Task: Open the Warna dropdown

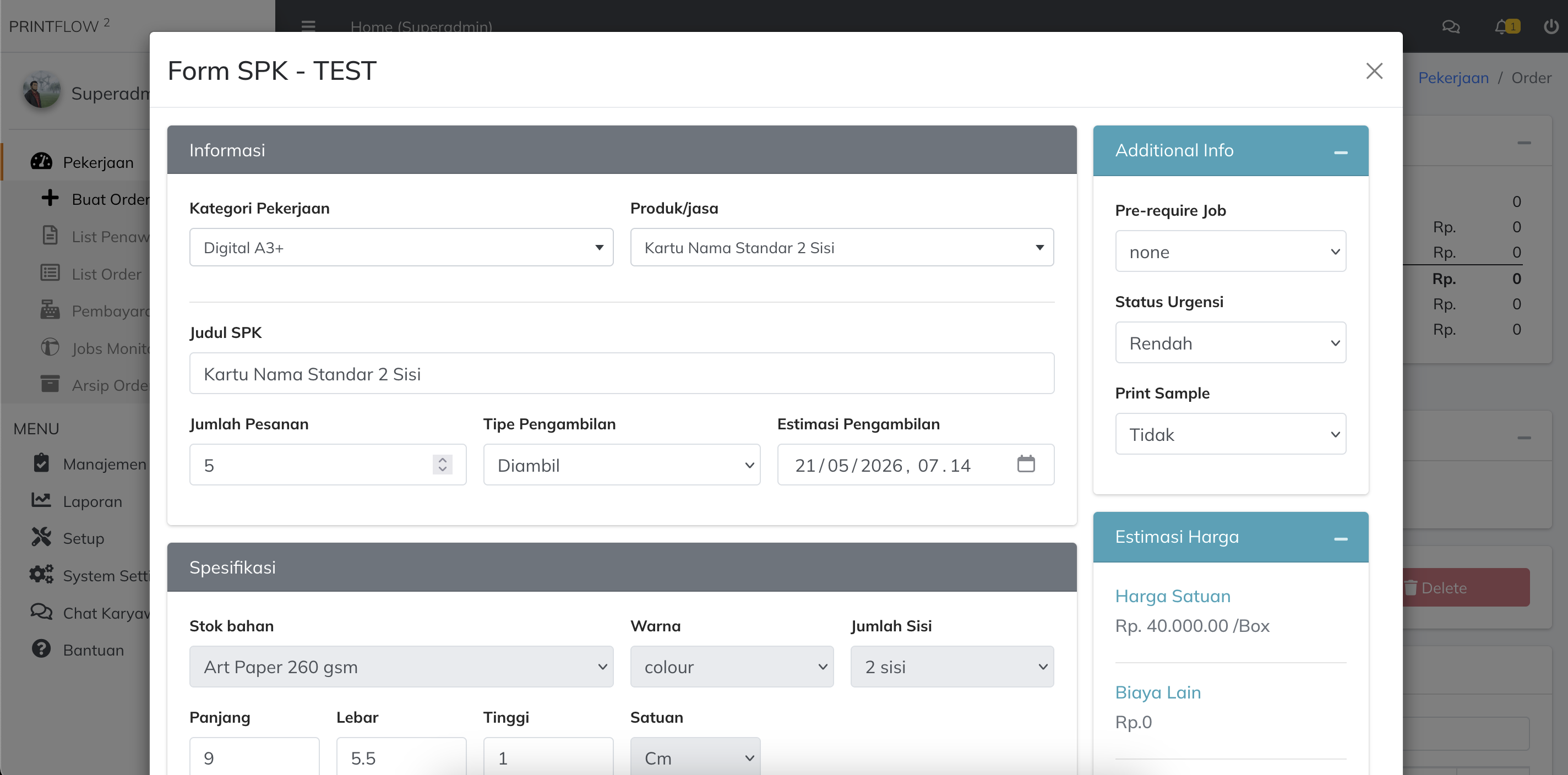Action: coord(732,667)
